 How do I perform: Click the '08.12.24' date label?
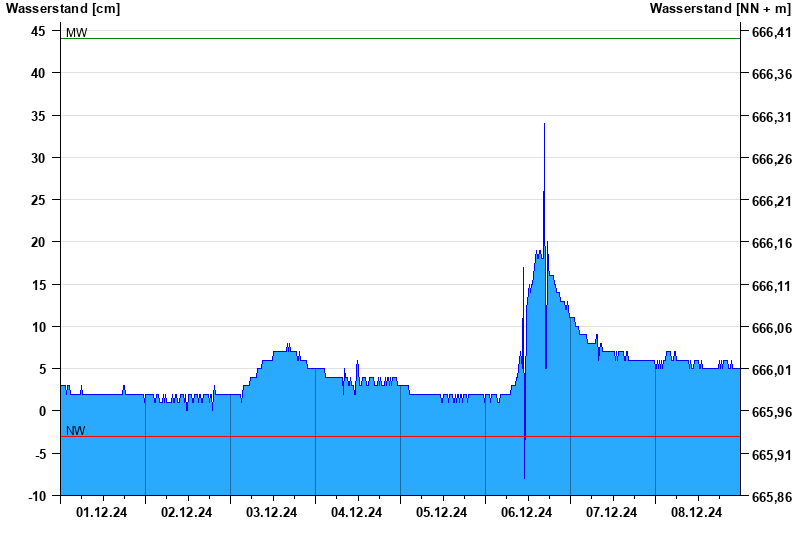click(696, 512)
